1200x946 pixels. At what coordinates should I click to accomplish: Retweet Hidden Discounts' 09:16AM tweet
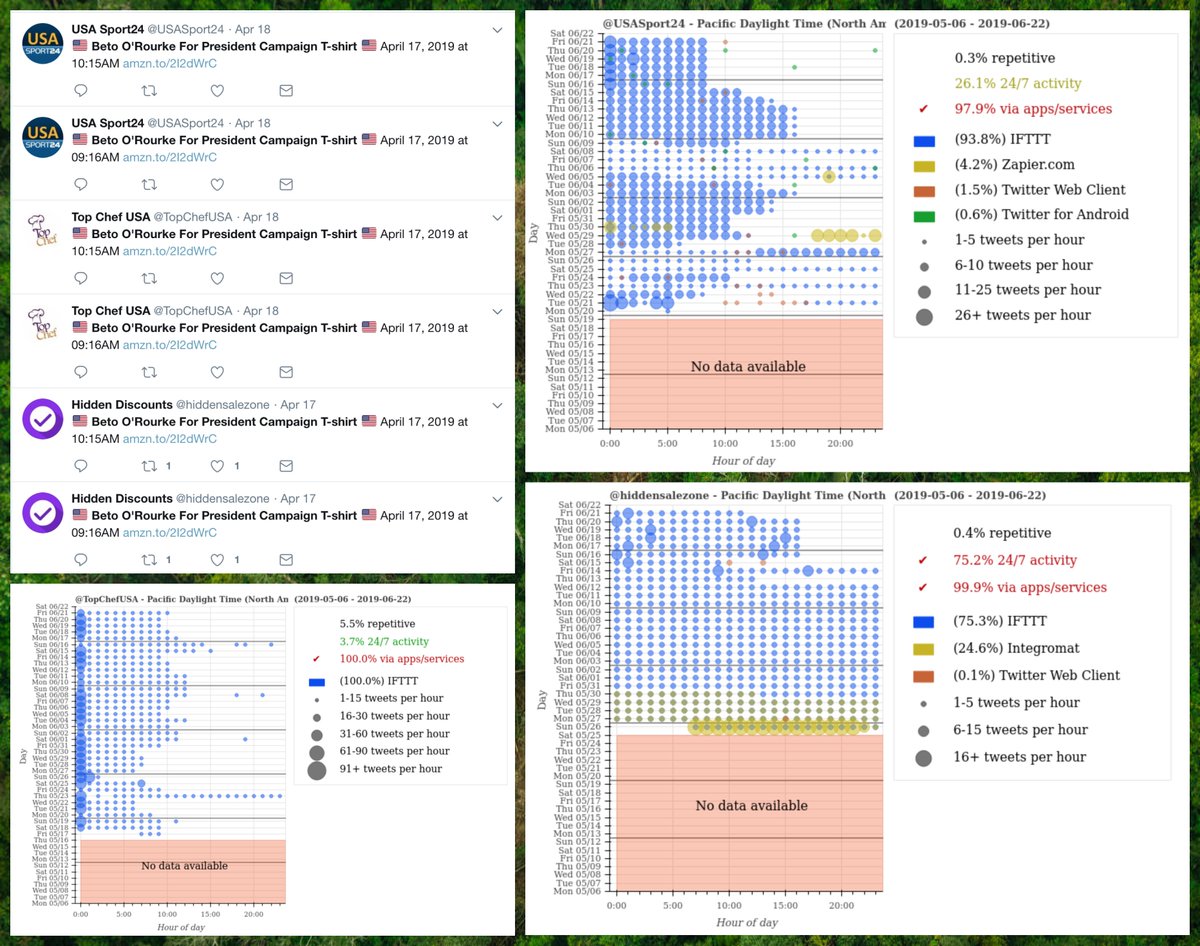pyautogui.click(x=149, y=560)
